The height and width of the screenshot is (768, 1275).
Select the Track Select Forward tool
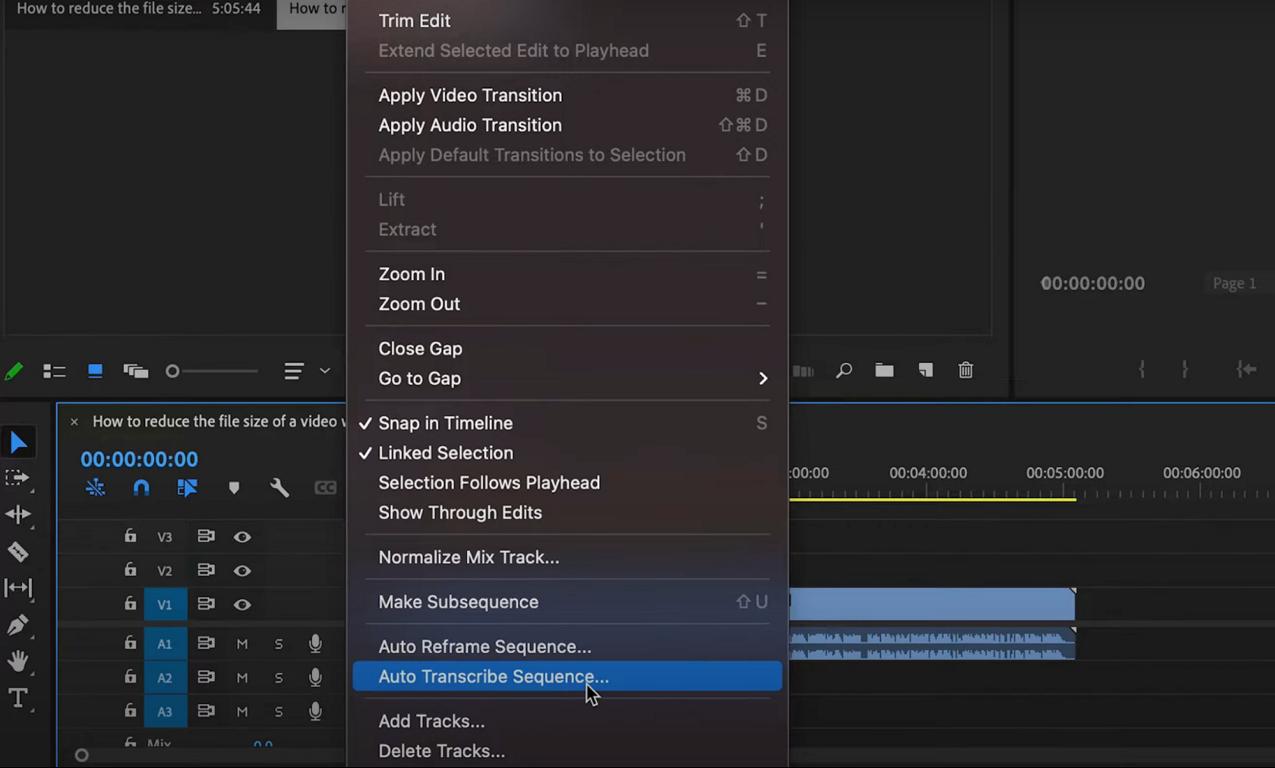18,478
